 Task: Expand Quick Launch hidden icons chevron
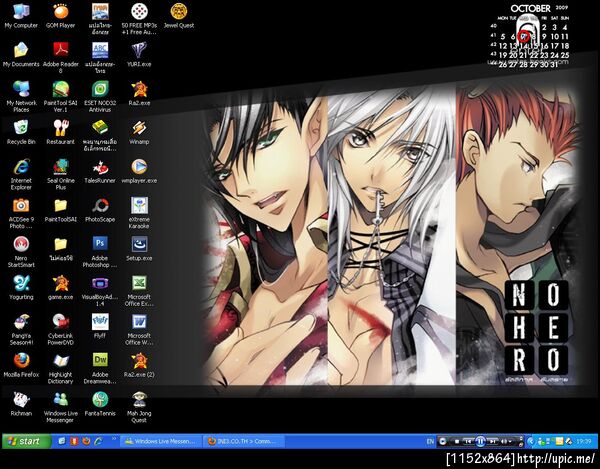pyautogui.click(x=113, y=439)
